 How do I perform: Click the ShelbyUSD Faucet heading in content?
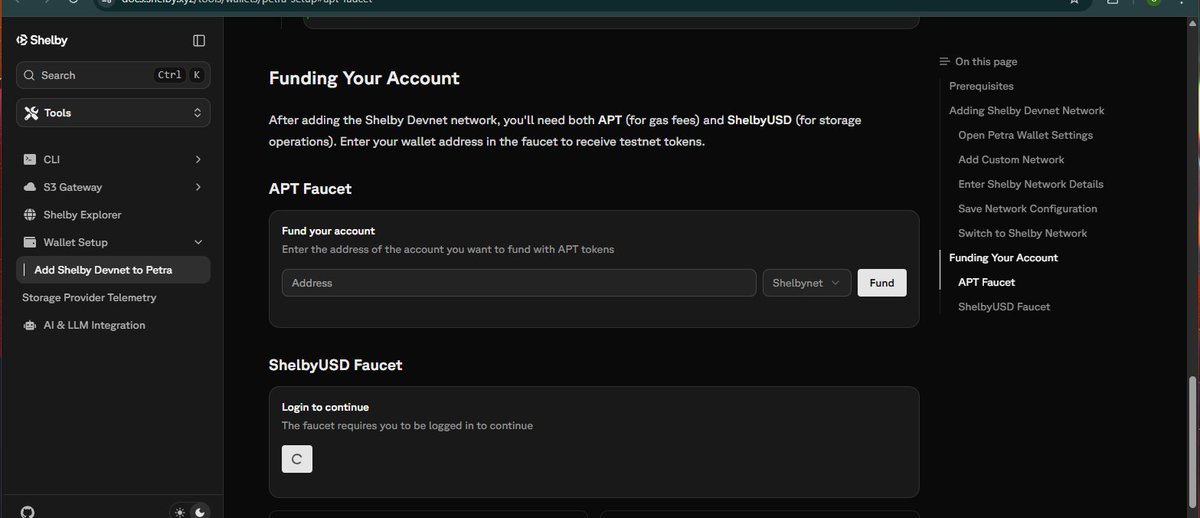coord(335,365)
